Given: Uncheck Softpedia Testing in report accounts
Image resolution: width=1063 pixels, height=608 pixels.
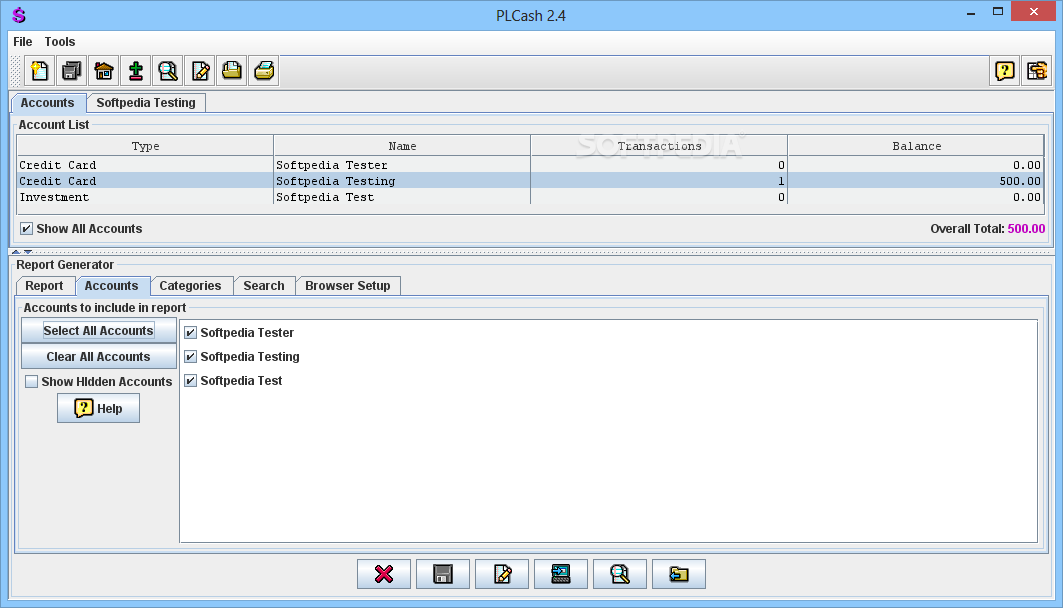Looking at the screenshot, I should click(190, 357).
